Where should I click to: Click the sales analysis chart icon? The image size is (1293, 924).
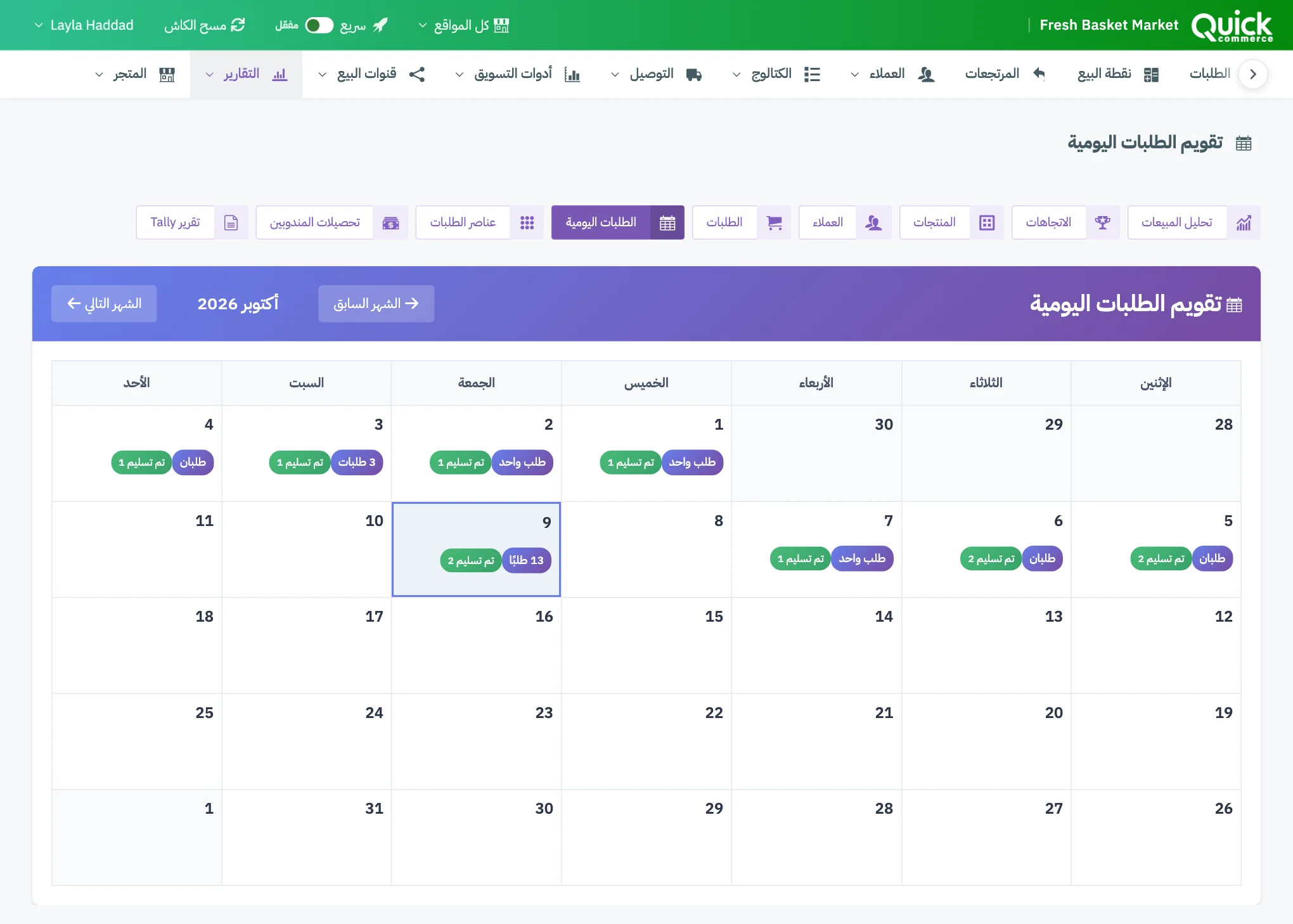click(1244, 222)
